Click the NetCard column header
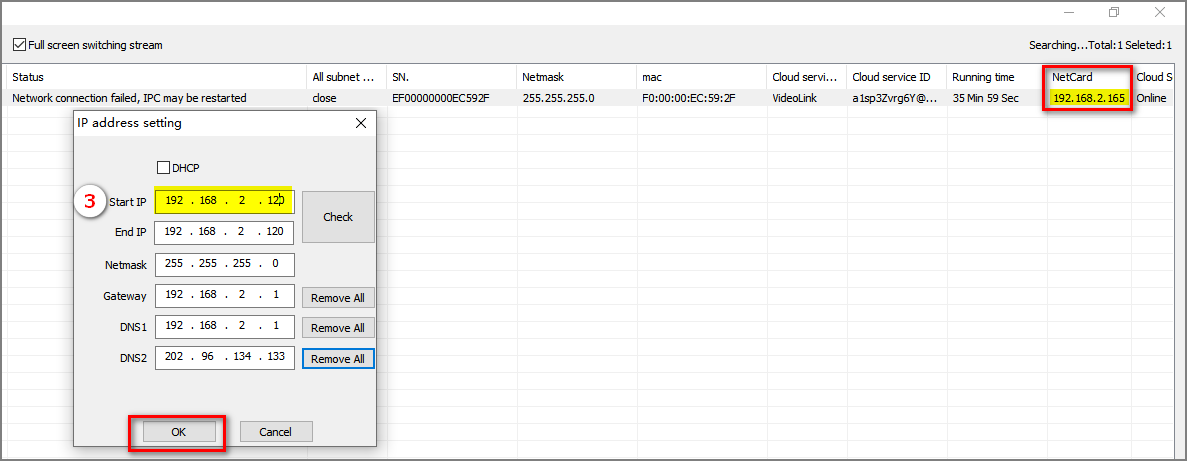This screenshot has width=1188, height=461. (1088, 77)
